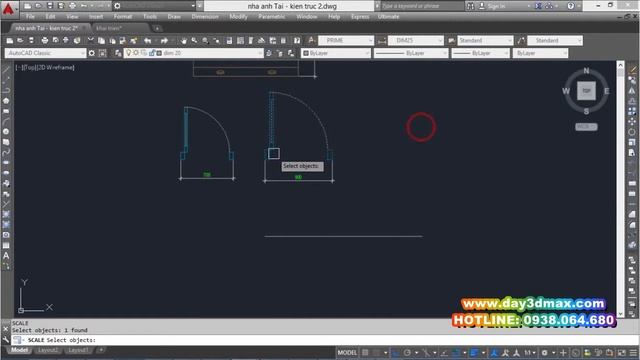Open Layer Properties Manager icon
This screenshot has height=360, width=640.
(x=118, y=53)
